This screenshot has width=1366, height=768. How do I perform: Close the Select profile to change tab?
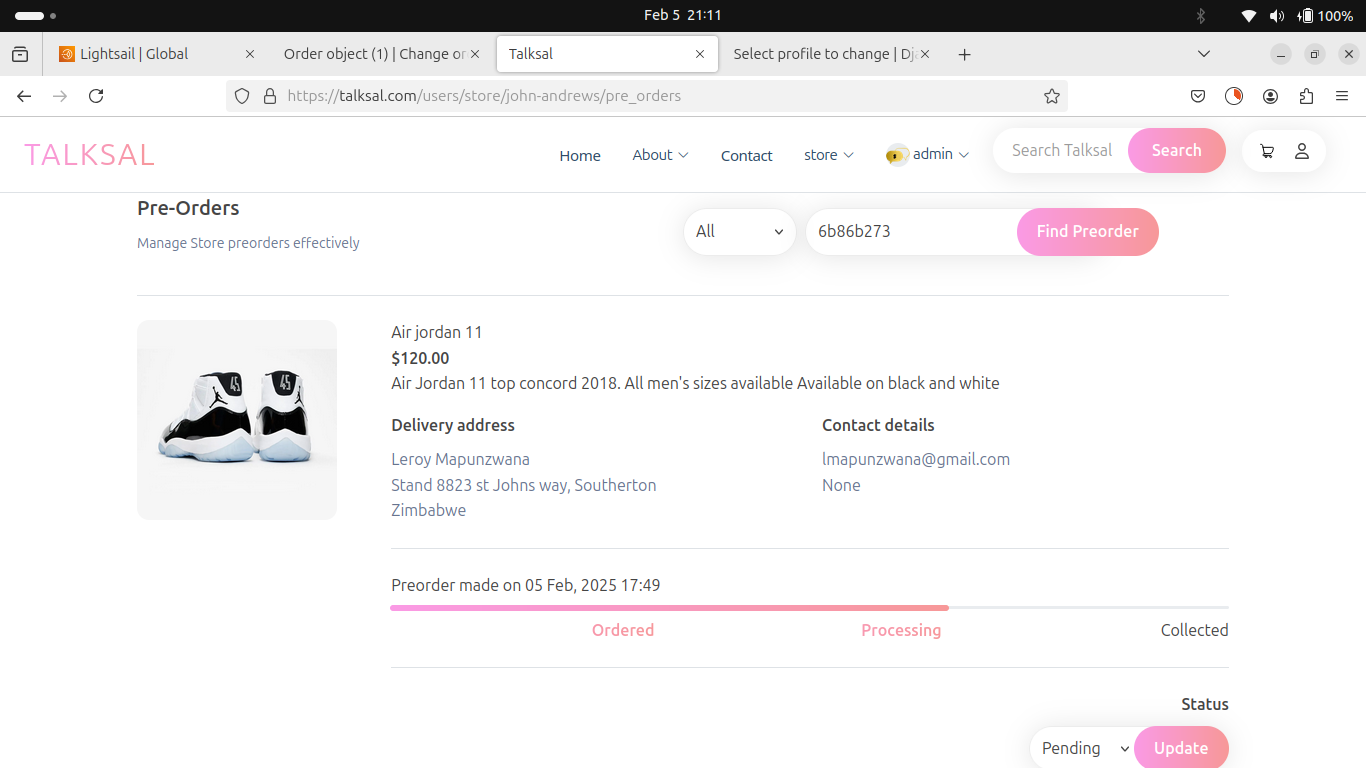925,54
